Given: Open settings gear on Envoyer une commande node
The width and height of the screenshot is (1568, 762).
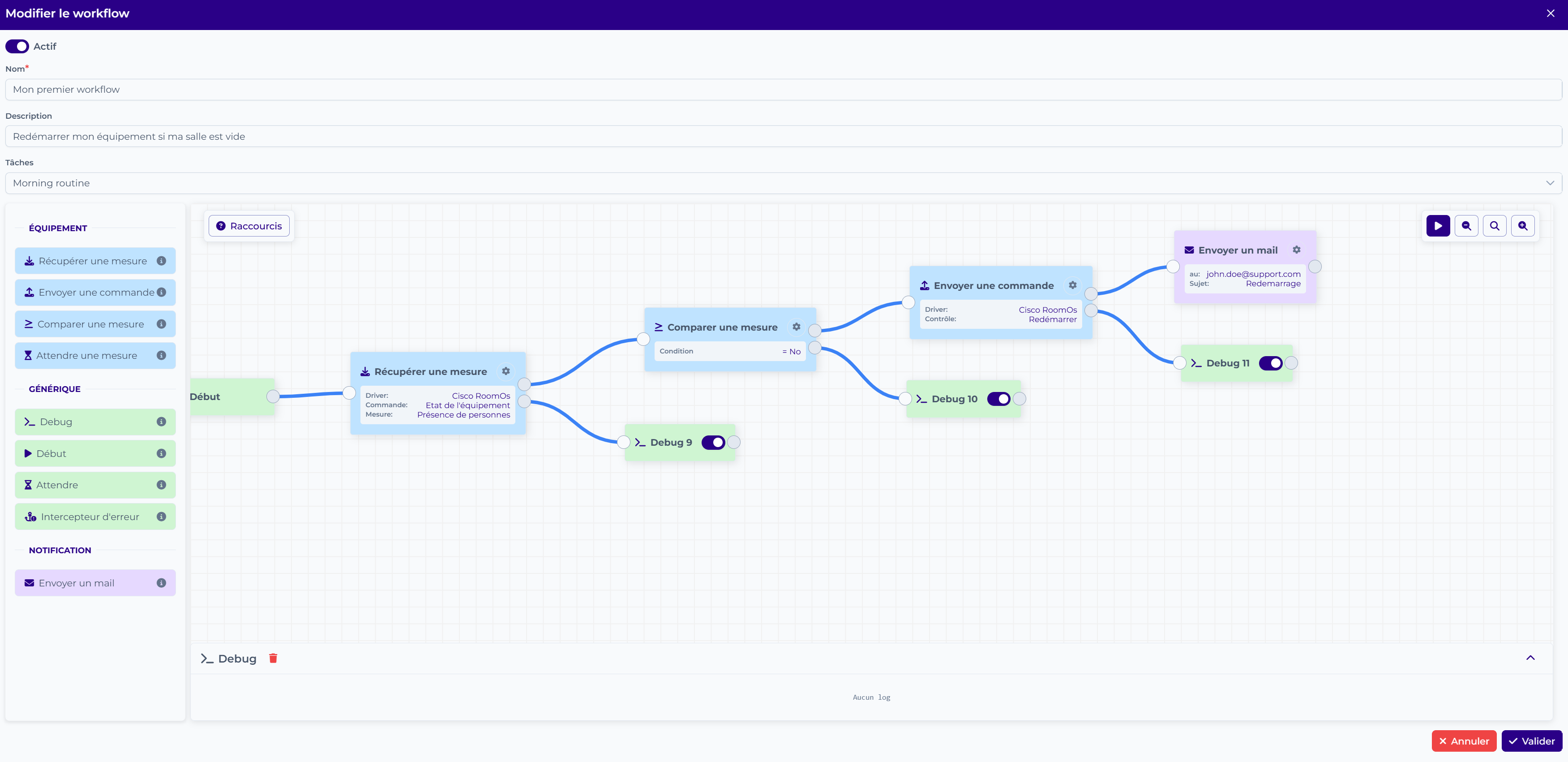Looking at the screenshot, I should (1072, 285).
